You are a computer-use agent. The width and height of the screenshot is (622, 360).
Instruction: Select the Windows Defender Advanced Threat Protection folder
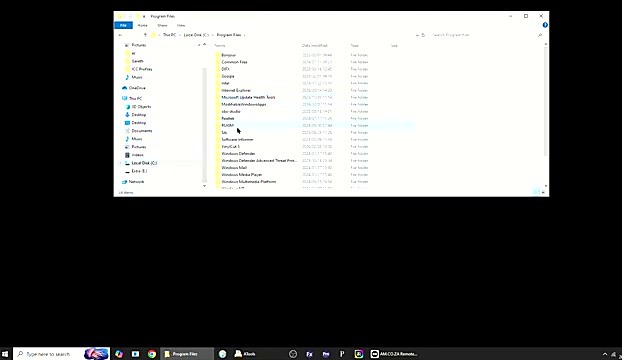point(259,161)
